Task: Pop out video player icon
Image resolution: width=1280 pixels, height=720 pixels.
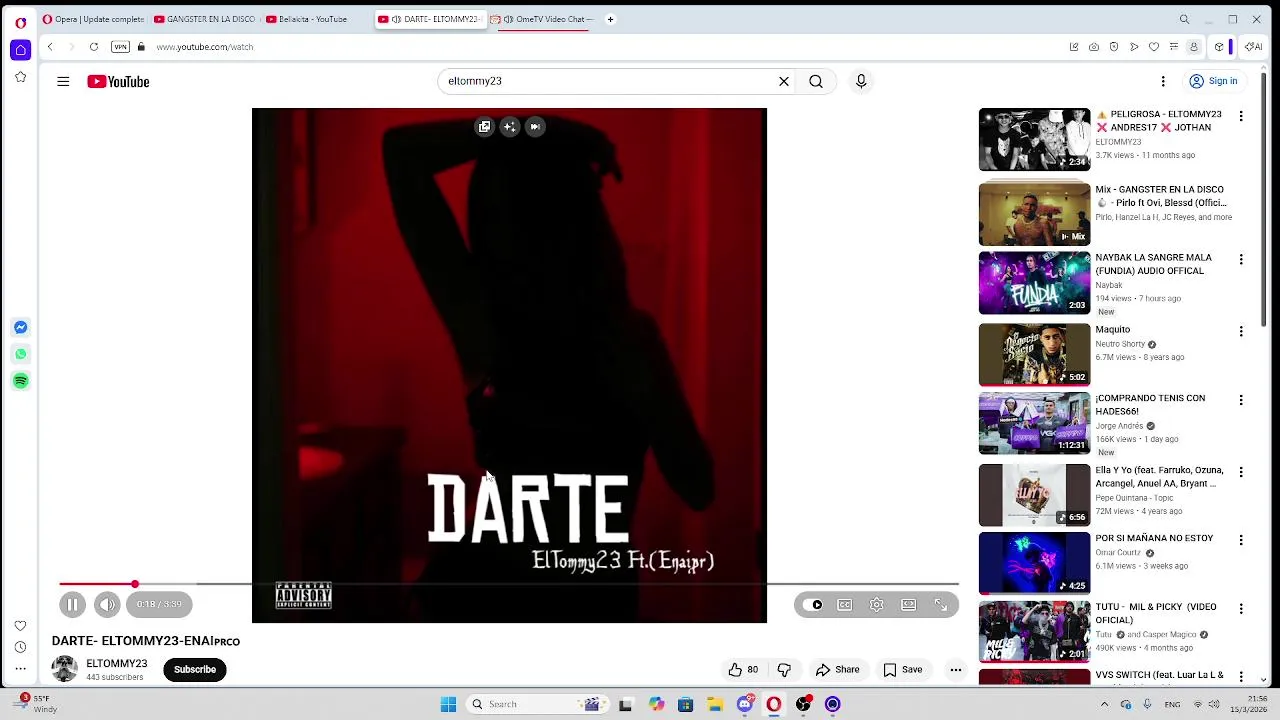Action: 484,127
